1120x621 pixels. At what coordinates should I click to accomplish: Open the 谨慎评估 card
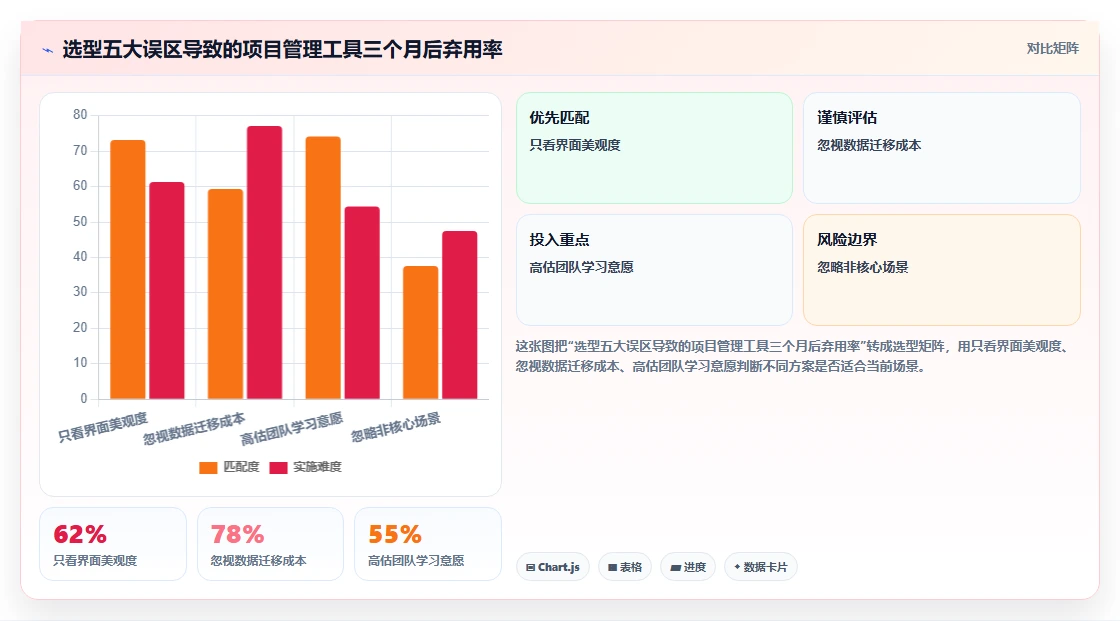[x=941, y=148]
